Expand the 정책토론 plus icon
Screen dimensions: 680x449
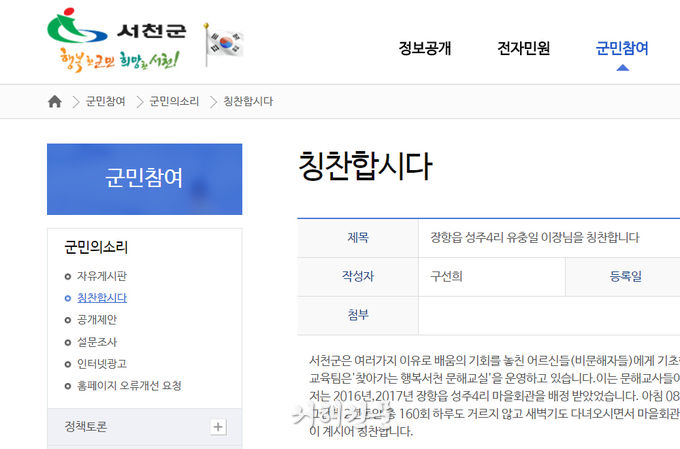(218, 427)
